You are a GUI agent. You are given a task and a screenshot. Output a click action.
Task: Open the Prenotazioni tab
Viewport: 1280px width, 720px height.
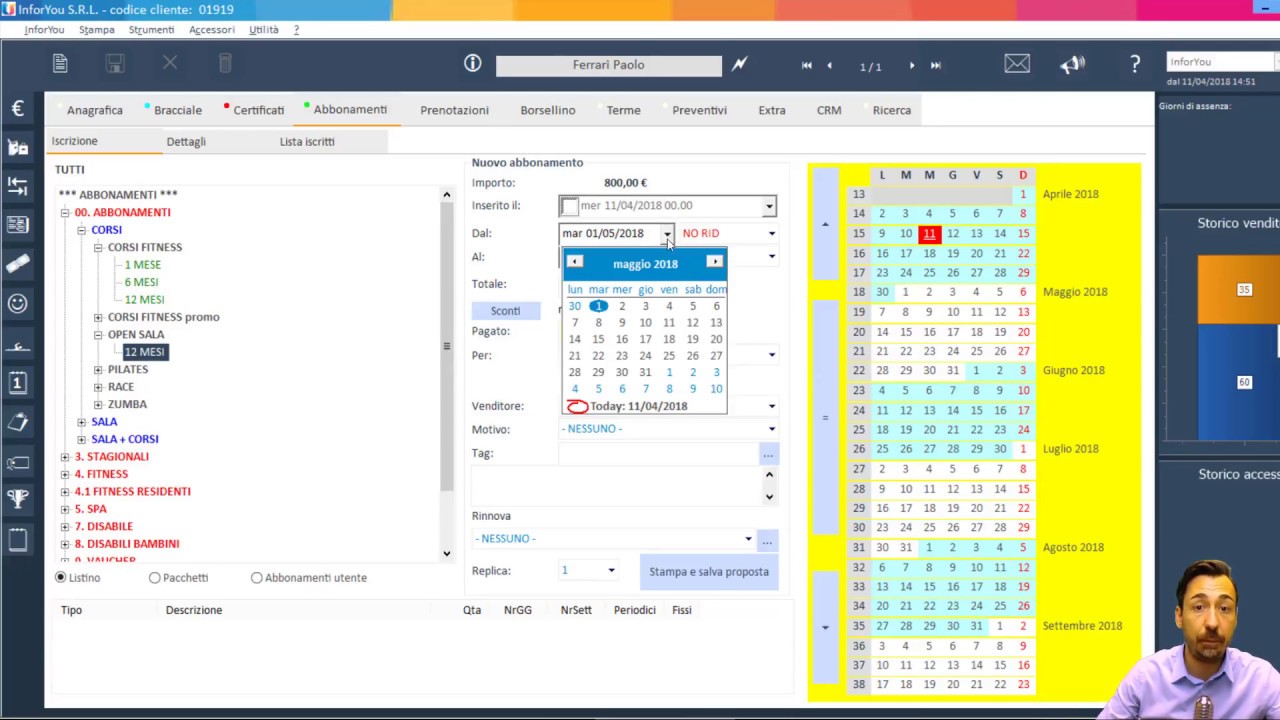click(x=454, y=110)
